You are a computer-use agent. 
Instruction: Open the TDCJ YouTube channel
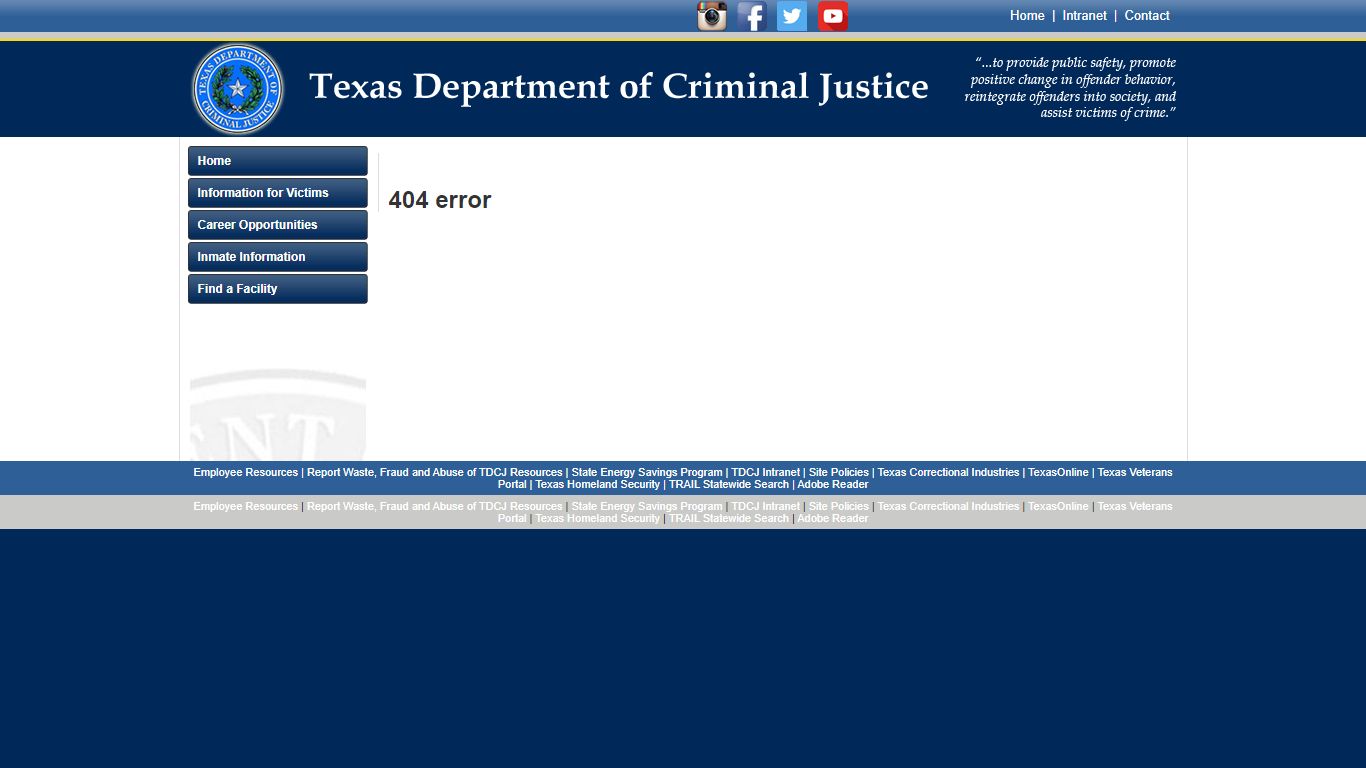point(831,15)
